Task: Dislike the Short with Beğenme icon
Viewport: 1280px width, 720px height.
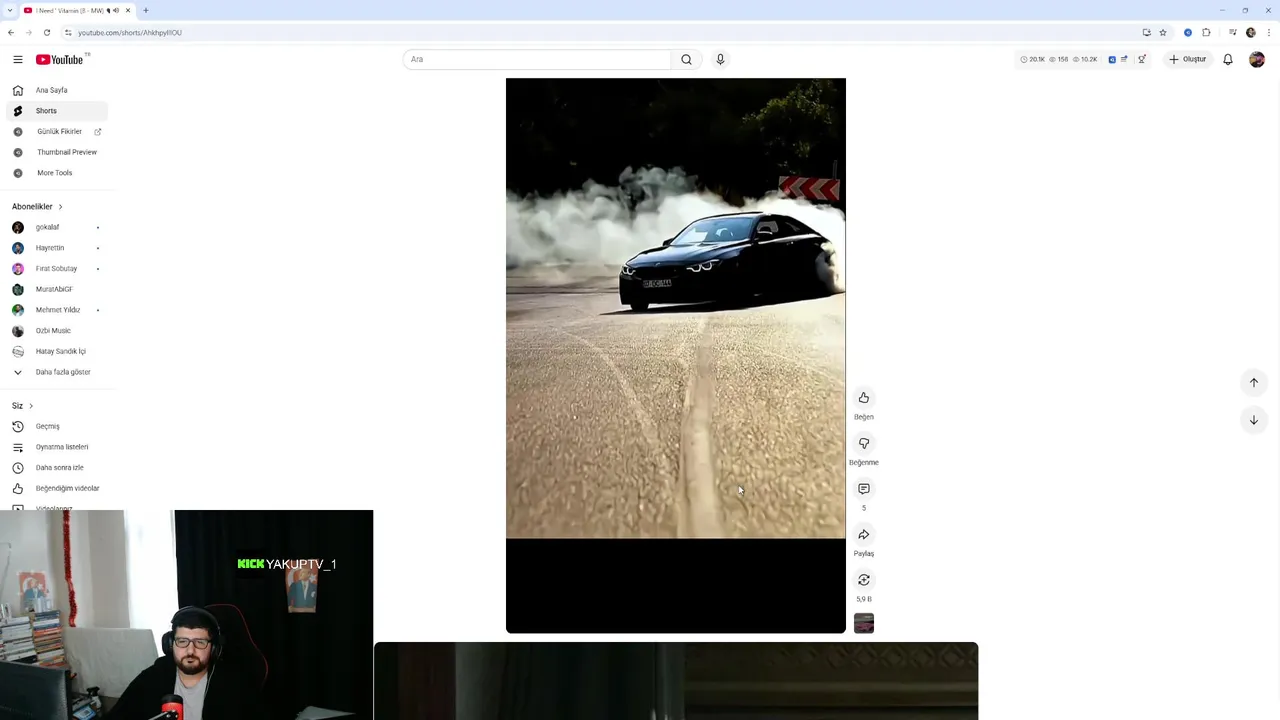Action: (x=864, y=443)
